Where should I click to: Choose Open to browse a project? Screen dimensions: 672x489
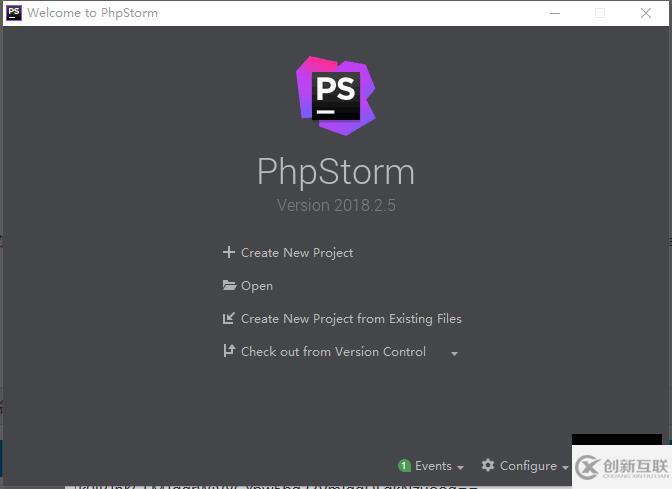coord(257,286)
